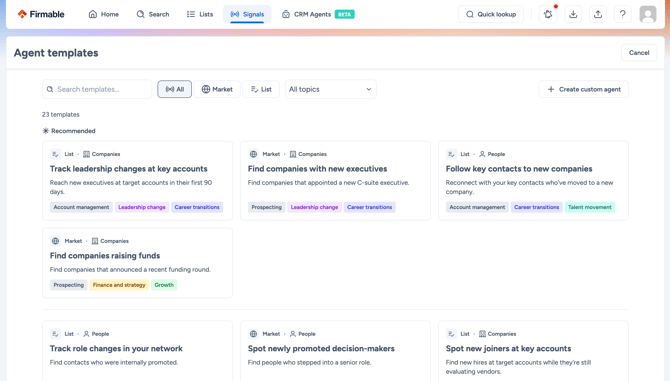Click building icon on Find companies raising funds card

point(95,241)
